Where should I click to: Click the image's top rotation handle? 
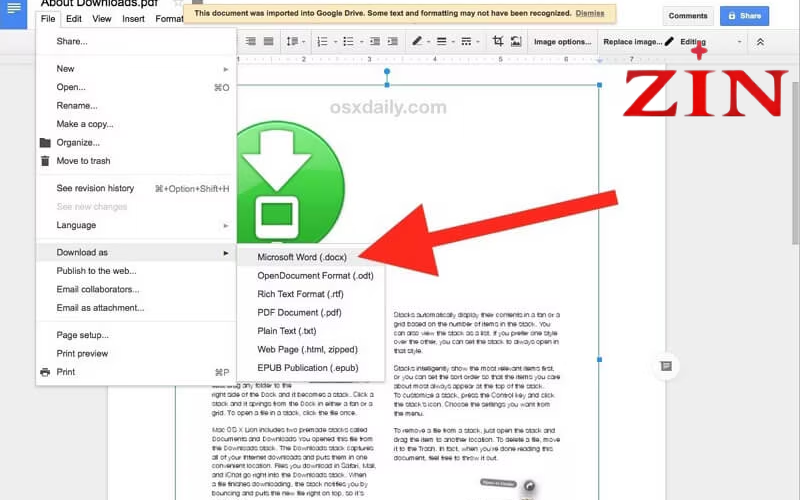(x=387, y=71)
